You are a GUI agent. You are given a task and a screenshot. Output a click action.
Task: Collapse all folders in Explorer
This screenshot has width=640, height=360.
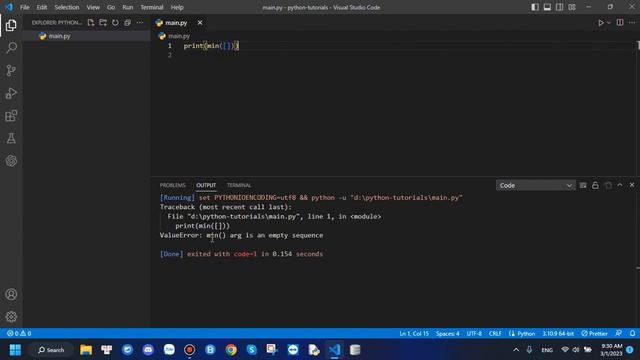[x=127, y=23]
